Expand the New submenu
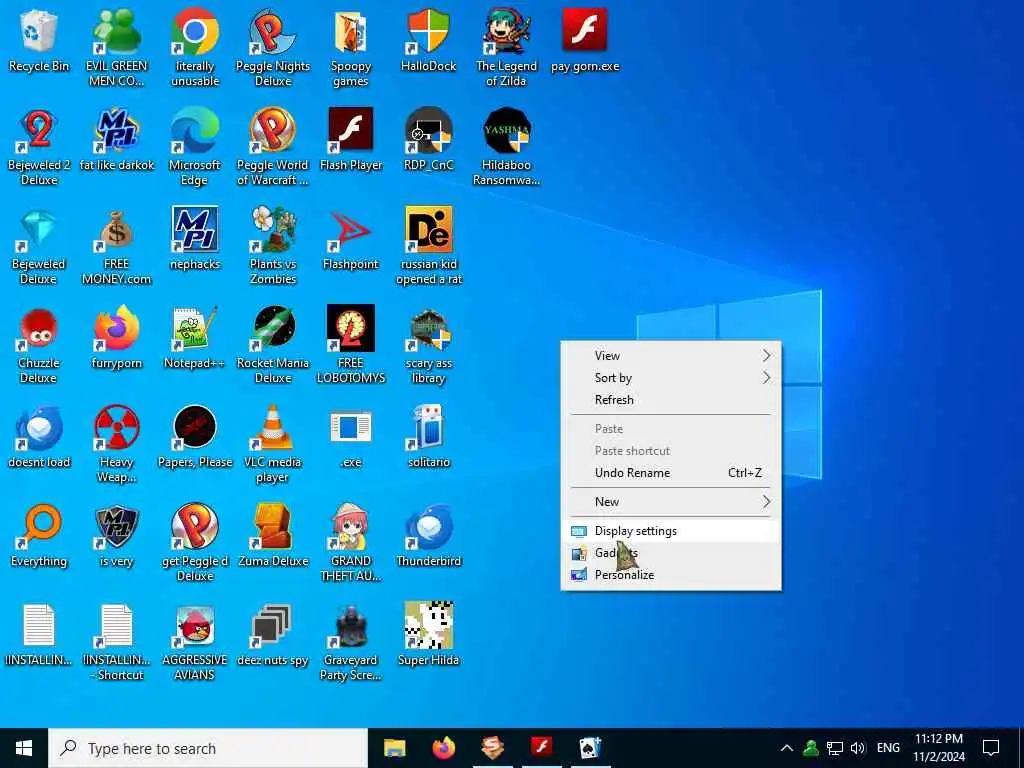The image size is (1024, 768). point(671,502)
